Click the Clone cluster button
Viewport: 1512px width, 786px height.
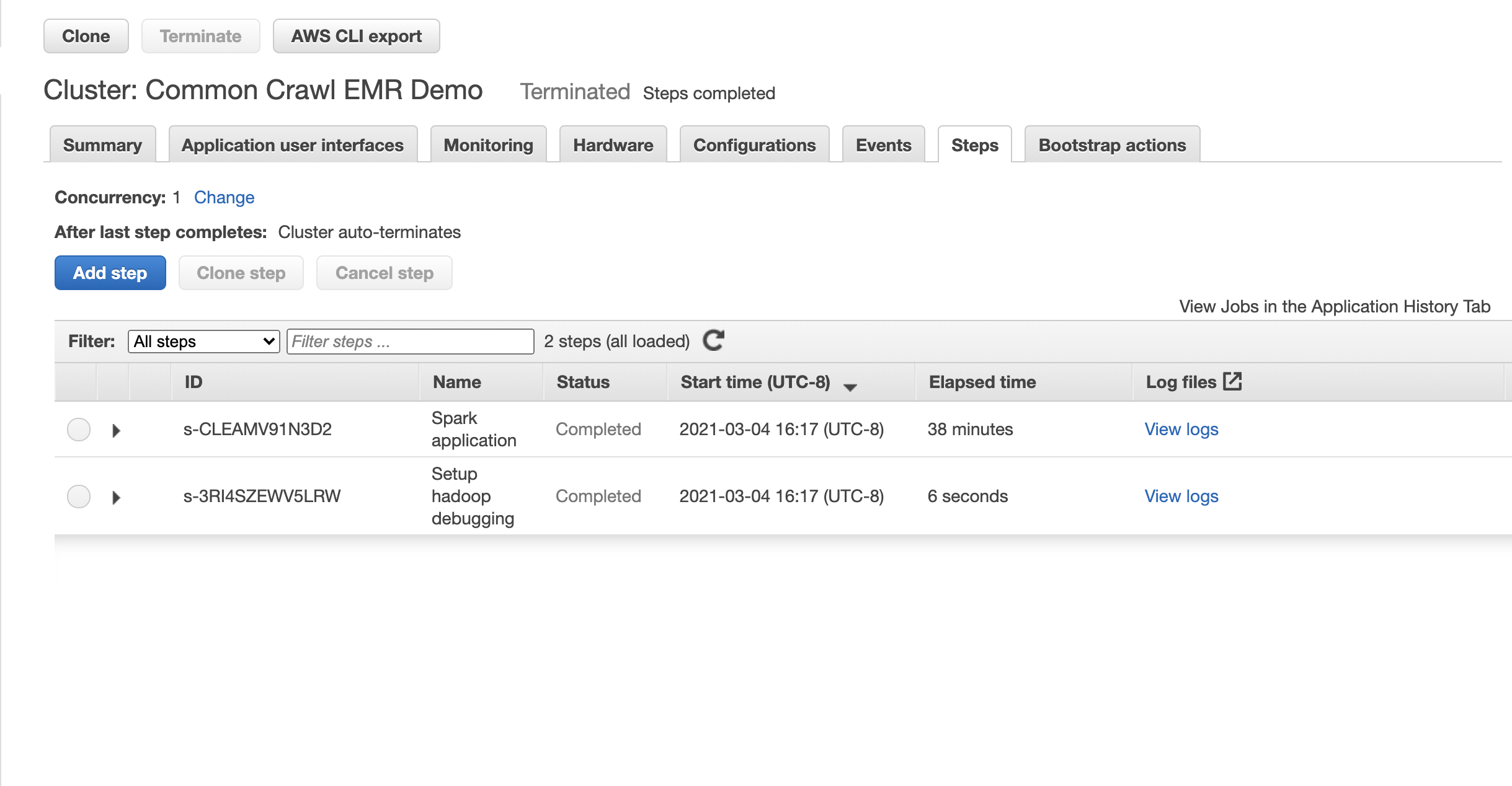pyautogui.click(x=86, y=36)
